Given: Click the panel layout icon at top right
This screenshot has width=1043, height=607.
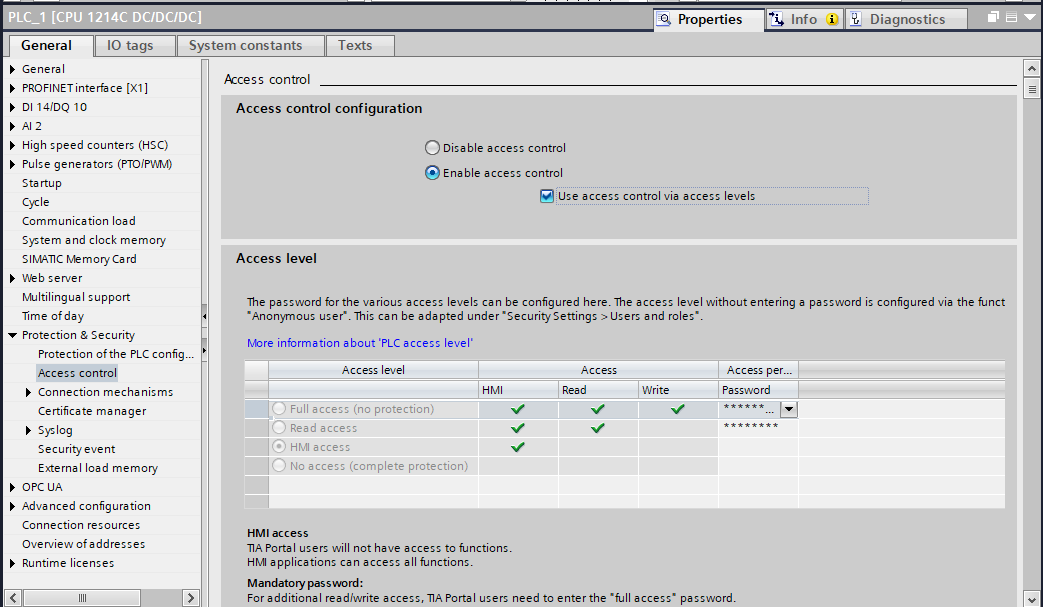Looking at the screenshot, I should click(1011, 18).
